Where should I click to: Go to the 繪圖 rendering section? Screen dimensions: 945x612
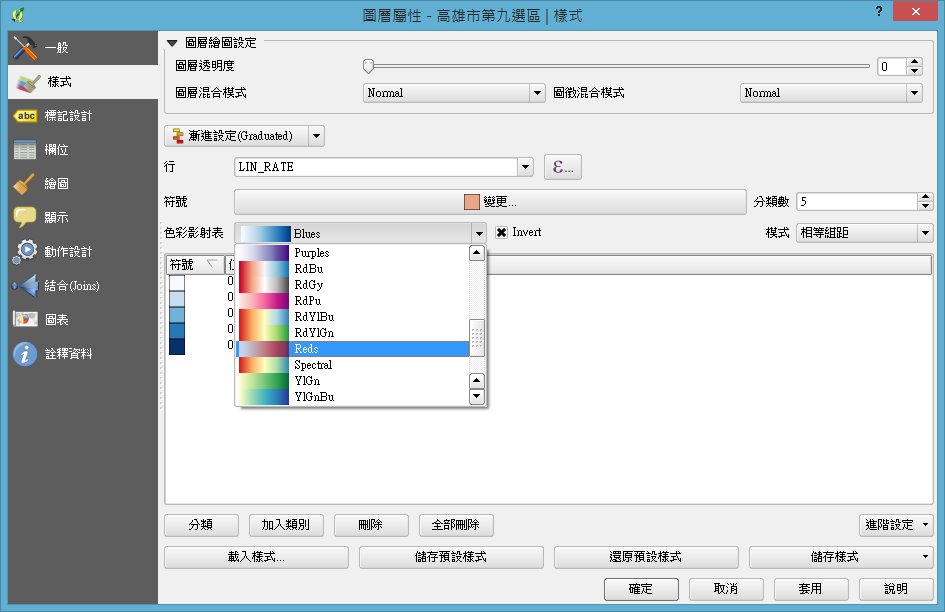[x=56, y=184]
